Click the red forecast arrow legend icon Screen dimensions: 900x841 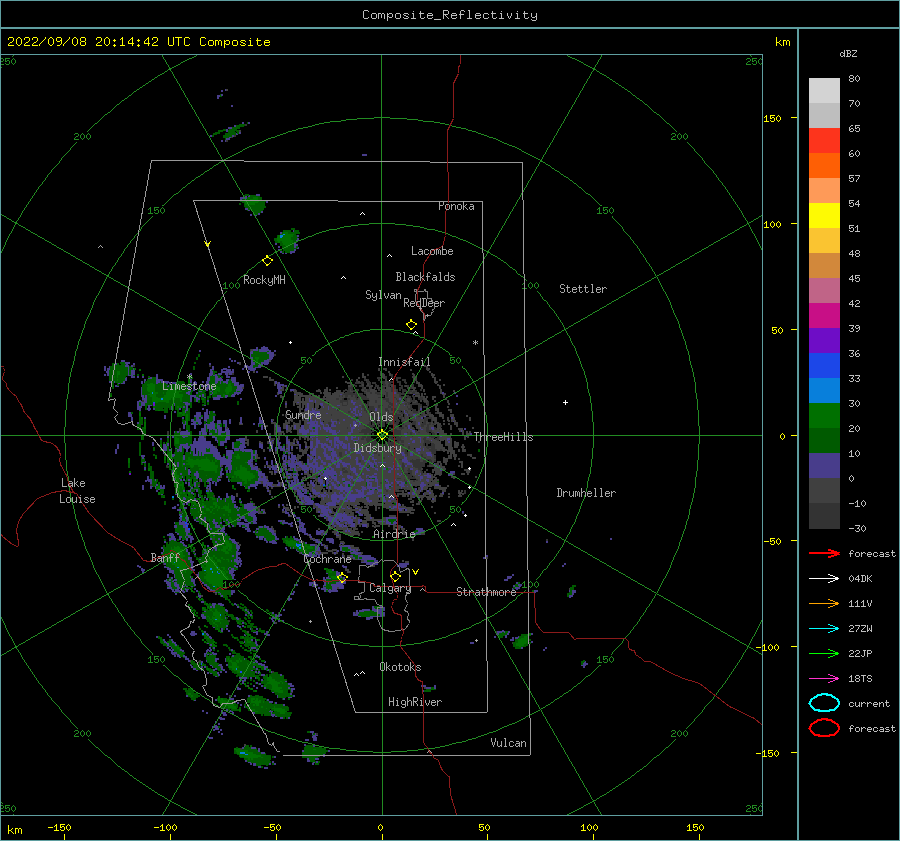[x=824, y=553]
